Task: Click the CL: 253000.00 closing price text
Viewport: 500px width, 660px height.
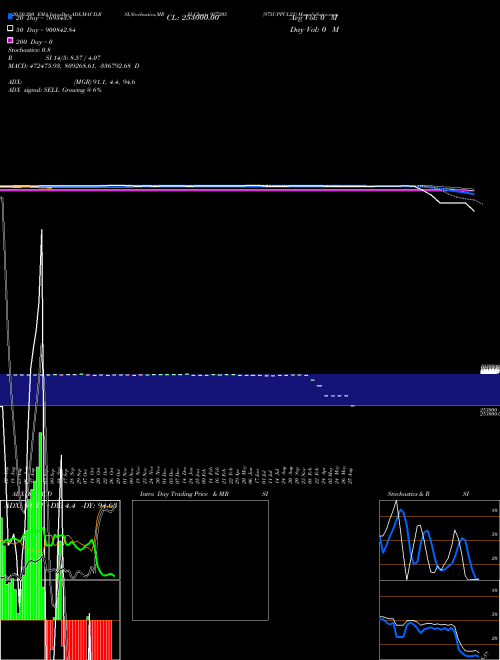Action: (193, 18)
